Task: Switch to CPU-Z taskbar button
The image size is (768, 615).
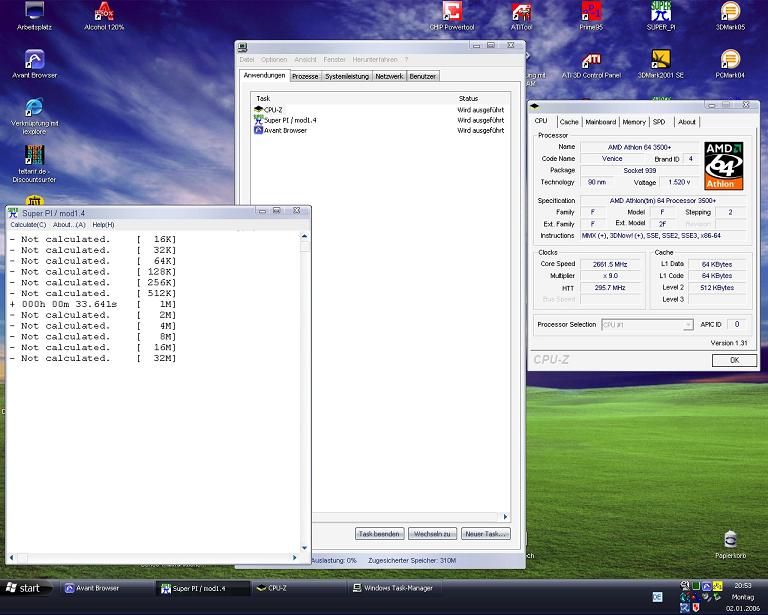Action: (299, 588)
